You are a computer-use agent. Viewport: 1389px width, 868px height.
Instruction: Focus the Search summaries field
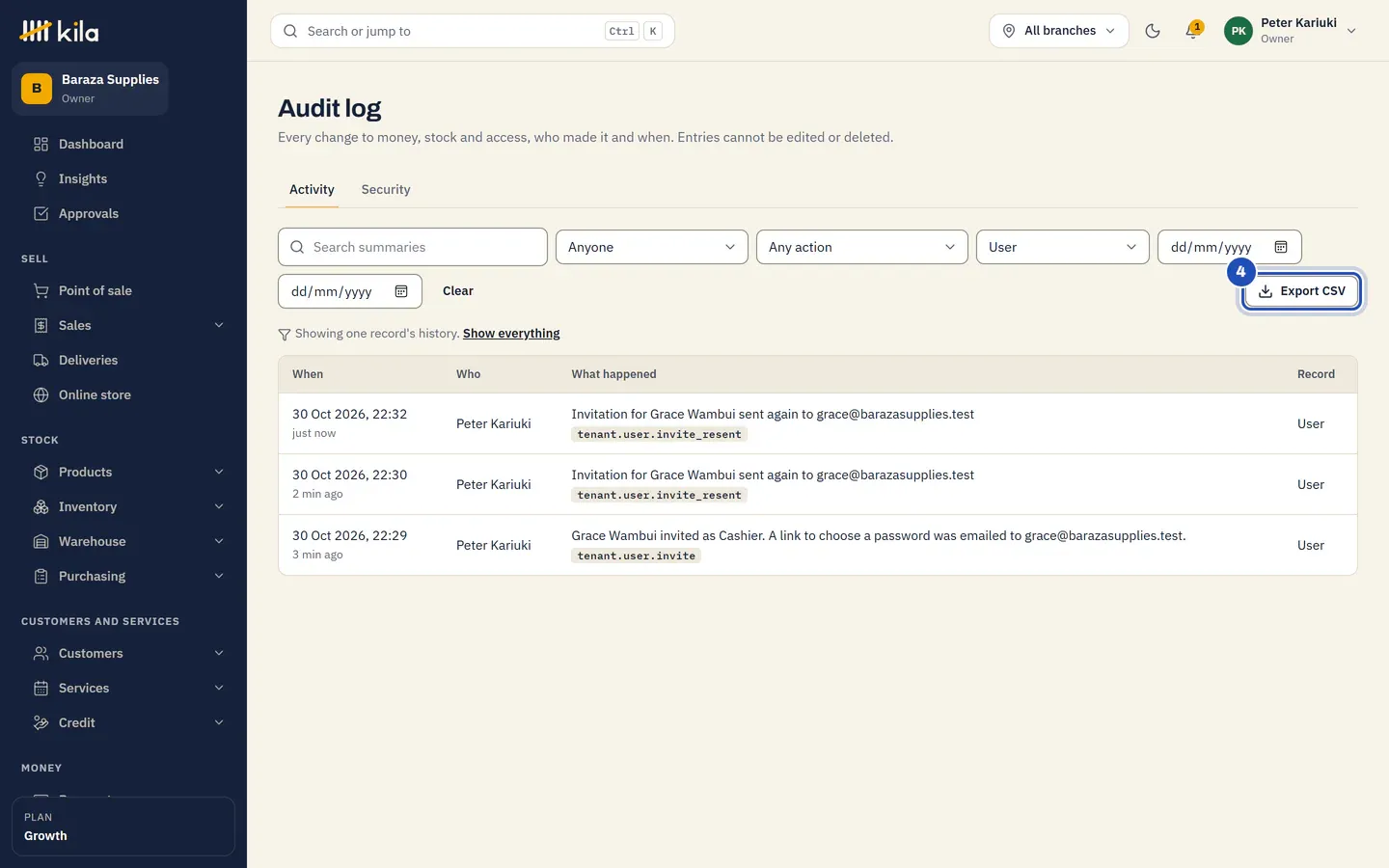pos(413,247)
